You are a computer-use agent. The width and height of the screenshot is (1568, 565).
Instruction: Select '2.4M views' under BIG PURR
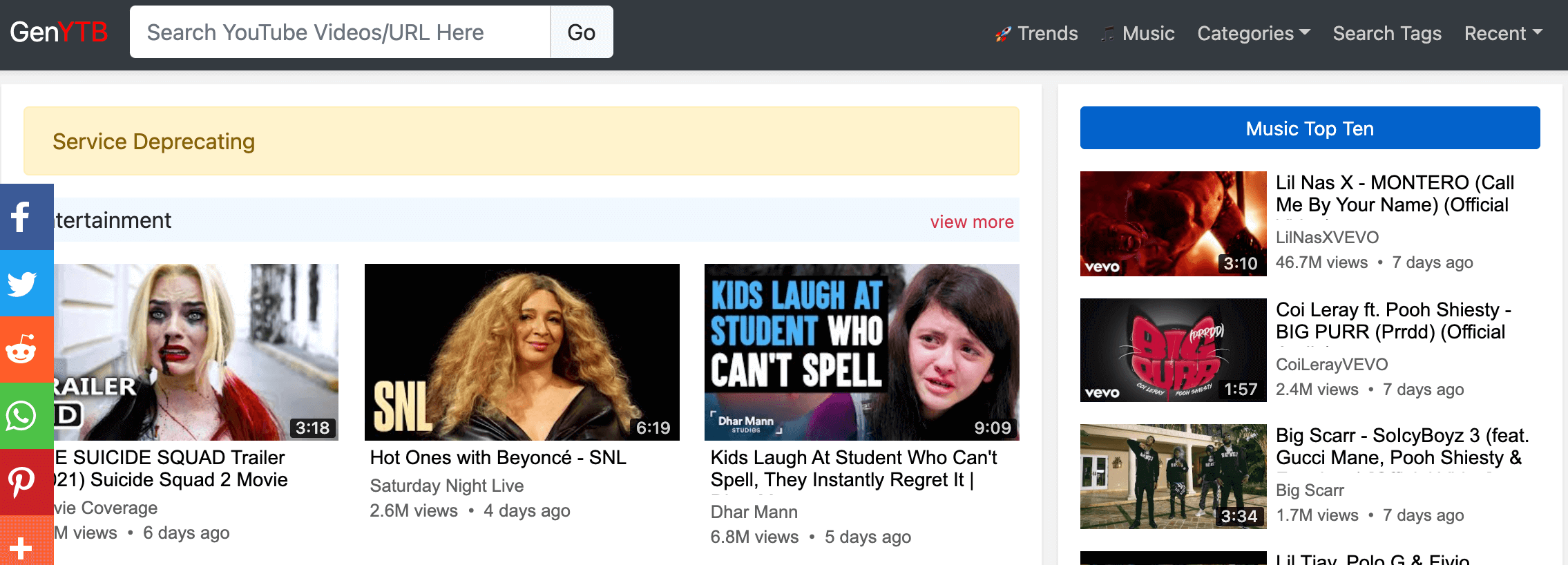click(x=1317, y=390)
